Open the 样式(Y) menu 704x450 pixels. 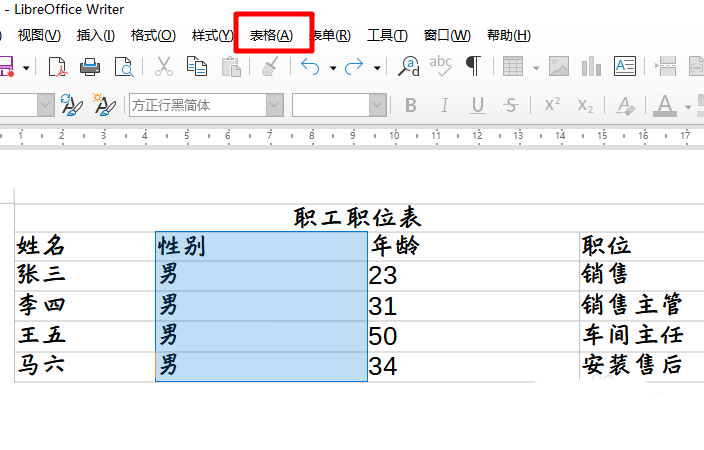point(212,35)
